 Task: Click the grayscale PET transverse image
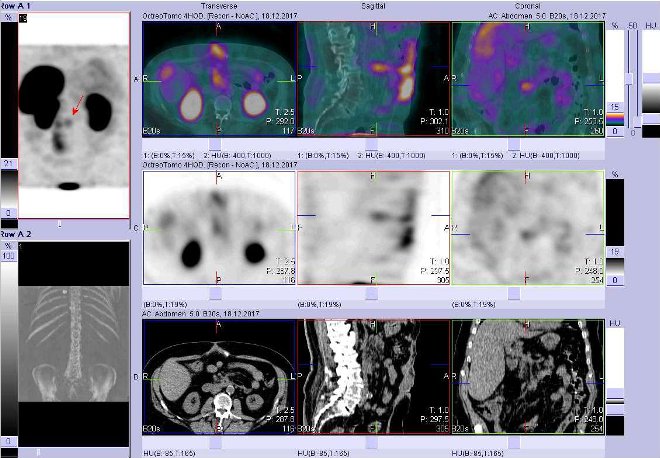click(x=220, y=228)
